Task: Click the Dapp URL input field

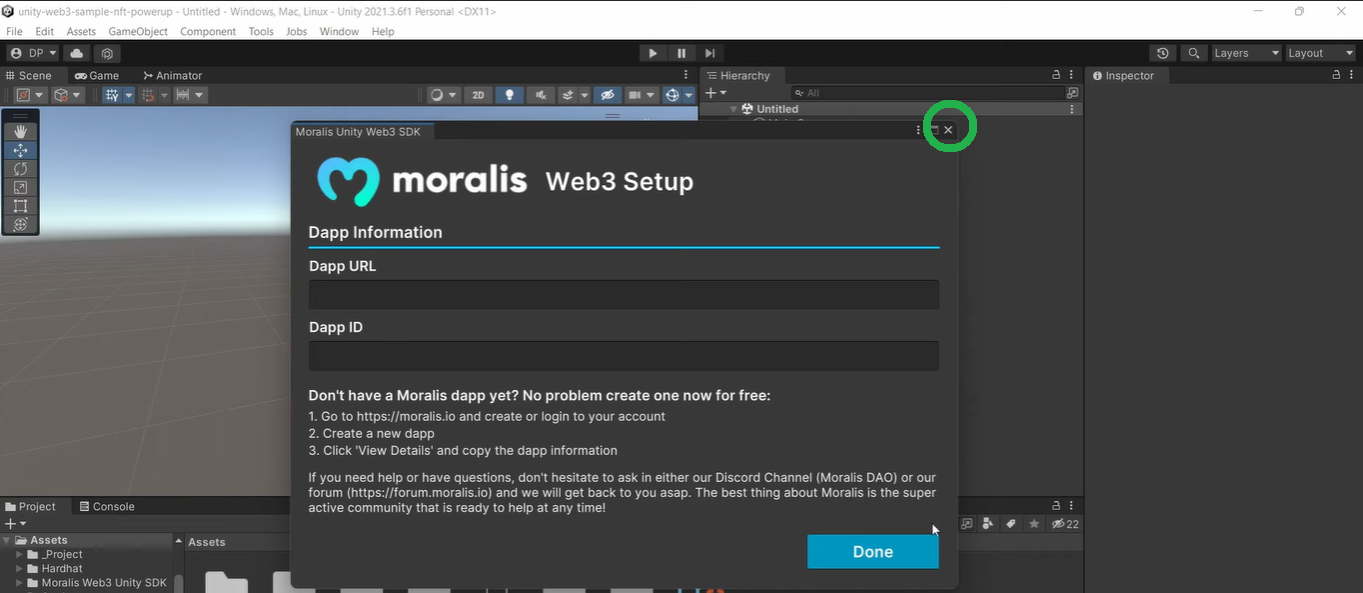Action: pos(623,294)
